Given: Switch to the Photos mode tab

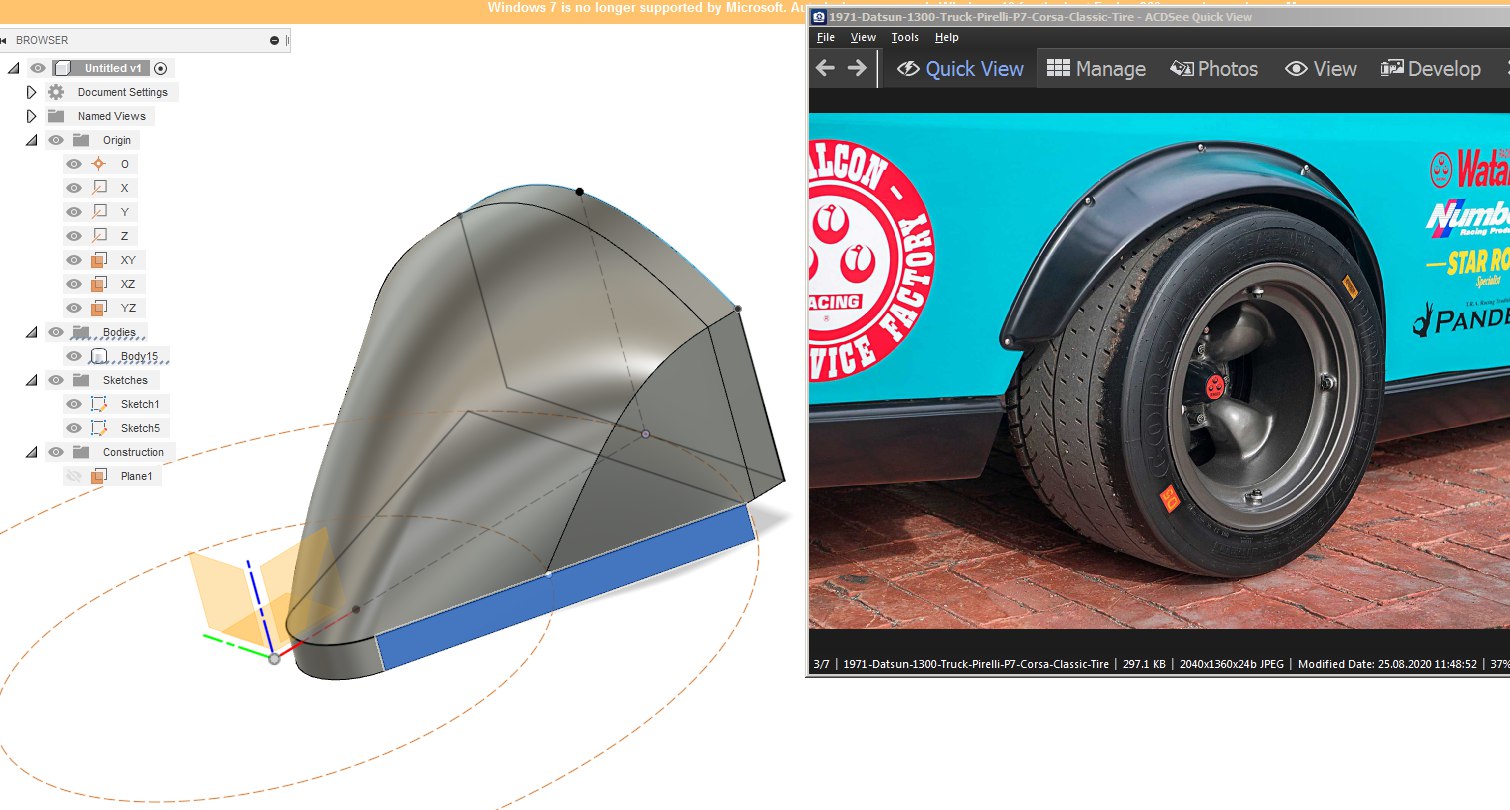Looking at the screenshot, I should coord(1214,68).
